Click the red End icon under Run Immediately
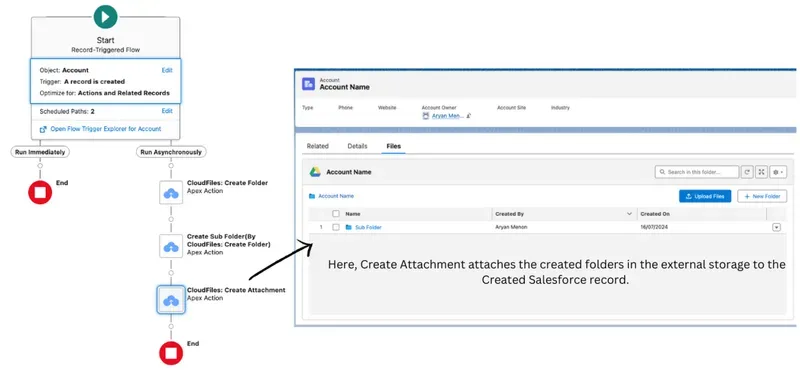Viewport: 800px width, 378px height. pyautogui.click(x=40, y=193)
